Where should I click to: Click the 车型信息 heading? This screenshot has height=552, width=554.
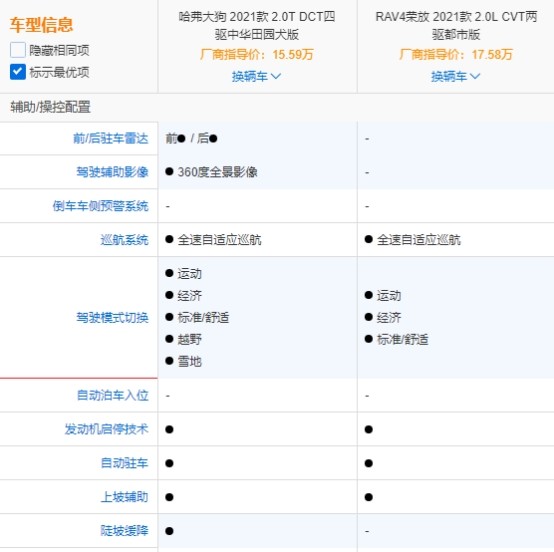[x=42, y=25]
